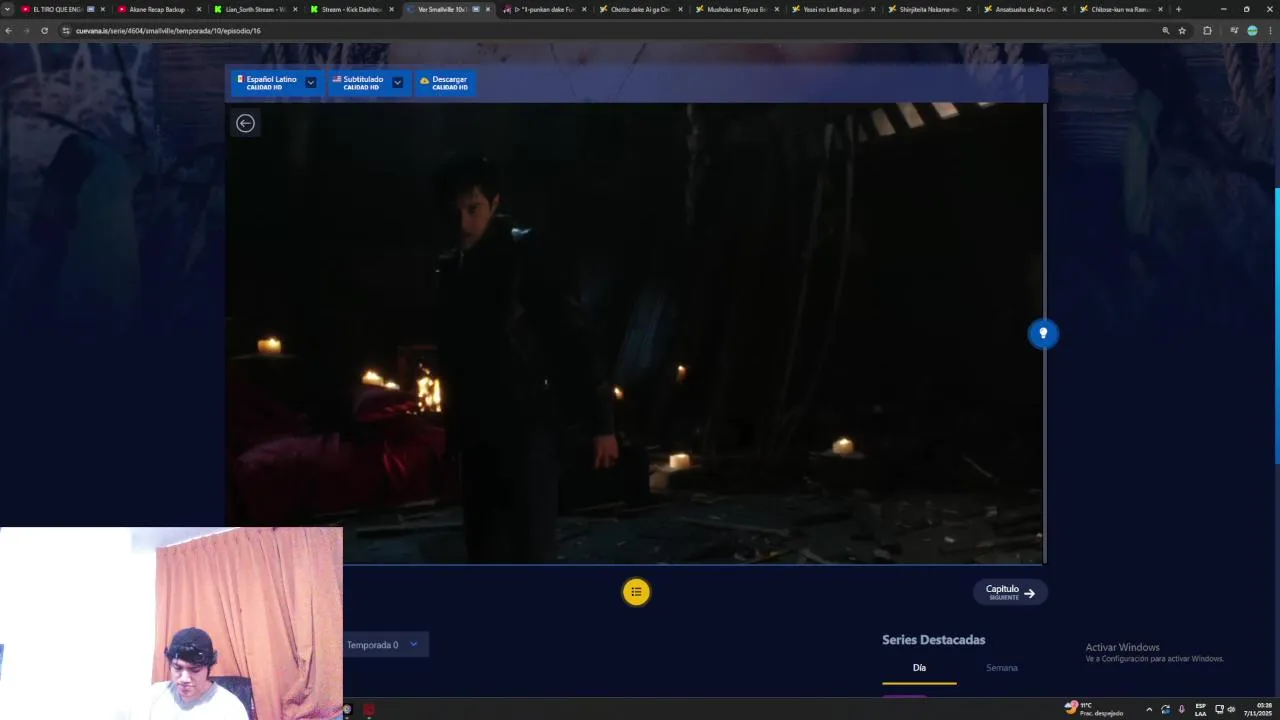The image size is (1280, 720).
Task: Switch to Ansatsusha de Aru Ore tab
Action: click(1024, 9)
